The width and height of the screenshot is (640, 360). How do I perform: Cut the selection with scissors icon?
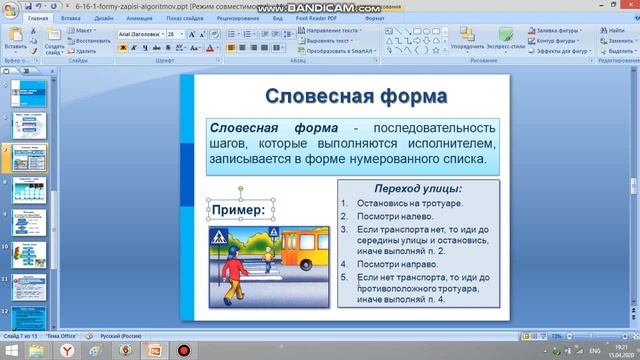click(x=33, y=31)
